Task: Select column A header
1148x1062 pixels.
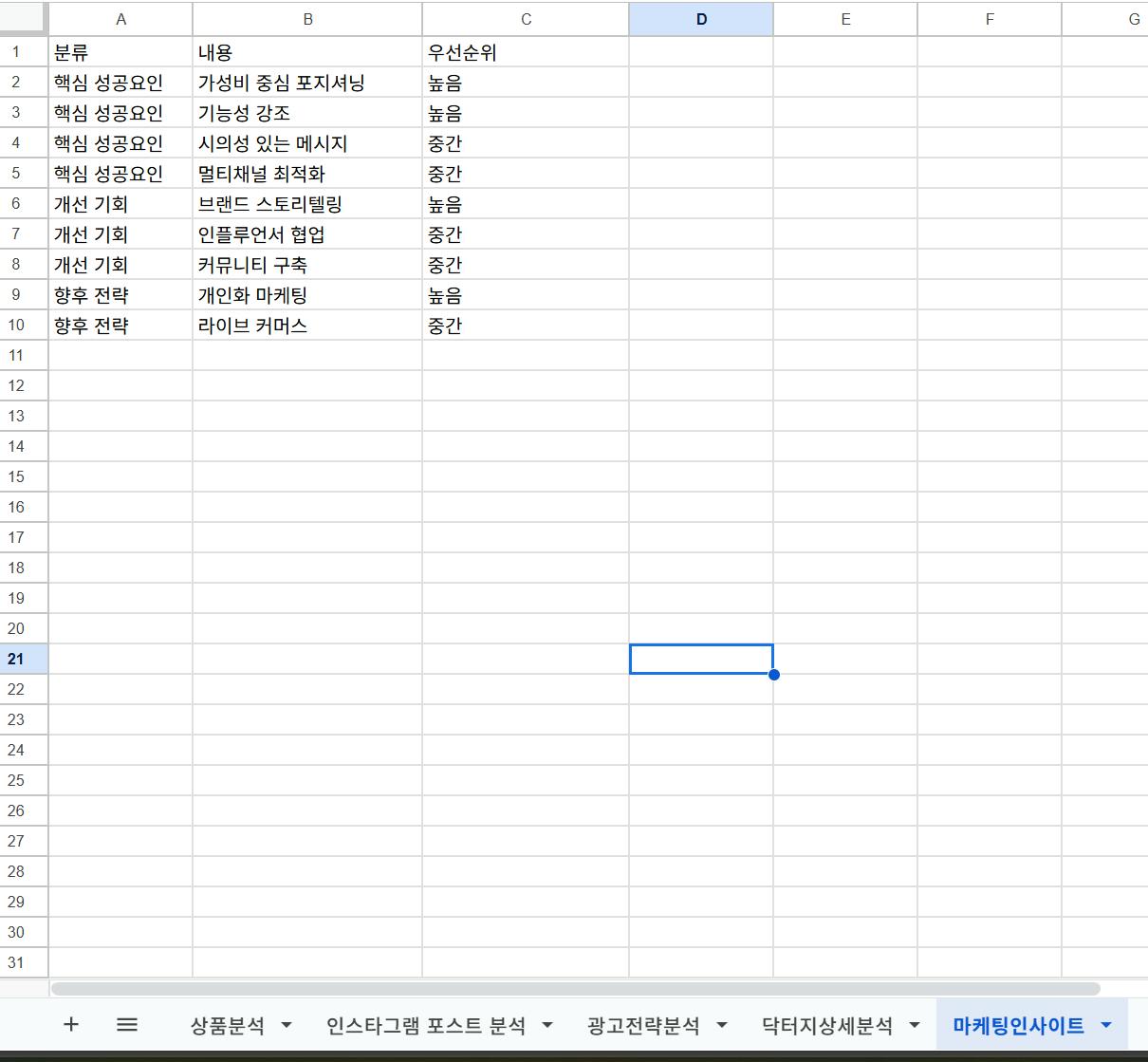Action: pos(120,19)
